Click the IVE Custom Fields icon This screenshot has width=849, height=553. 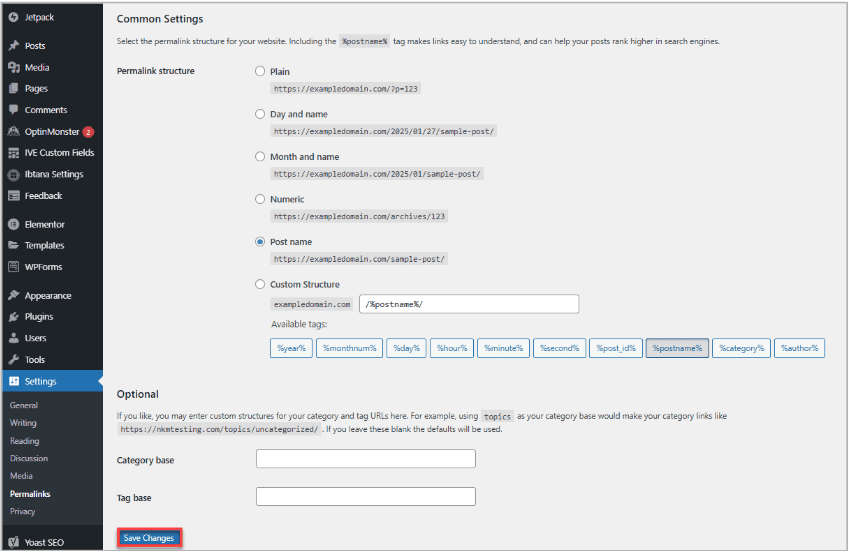point(14,153)
